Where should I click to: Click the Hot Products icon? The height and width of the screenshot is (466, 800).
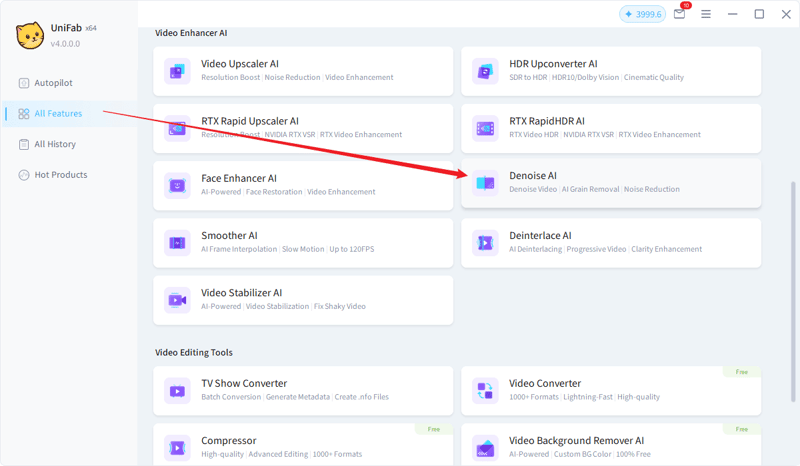(x=24, y=175)
